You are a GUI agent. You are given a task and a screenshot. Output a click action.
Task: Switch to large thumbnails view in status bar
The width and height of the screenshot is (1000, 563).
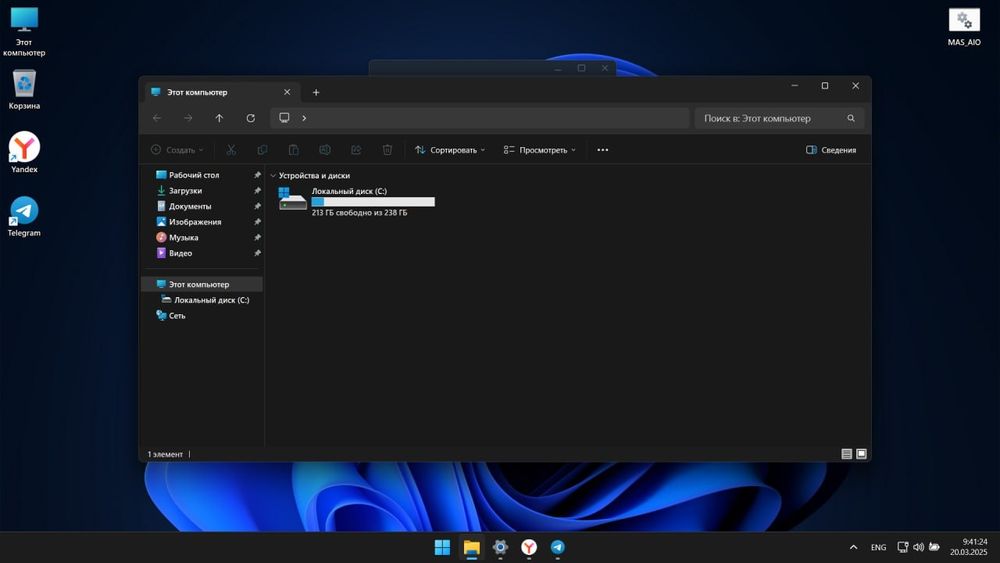pos(862,454)
